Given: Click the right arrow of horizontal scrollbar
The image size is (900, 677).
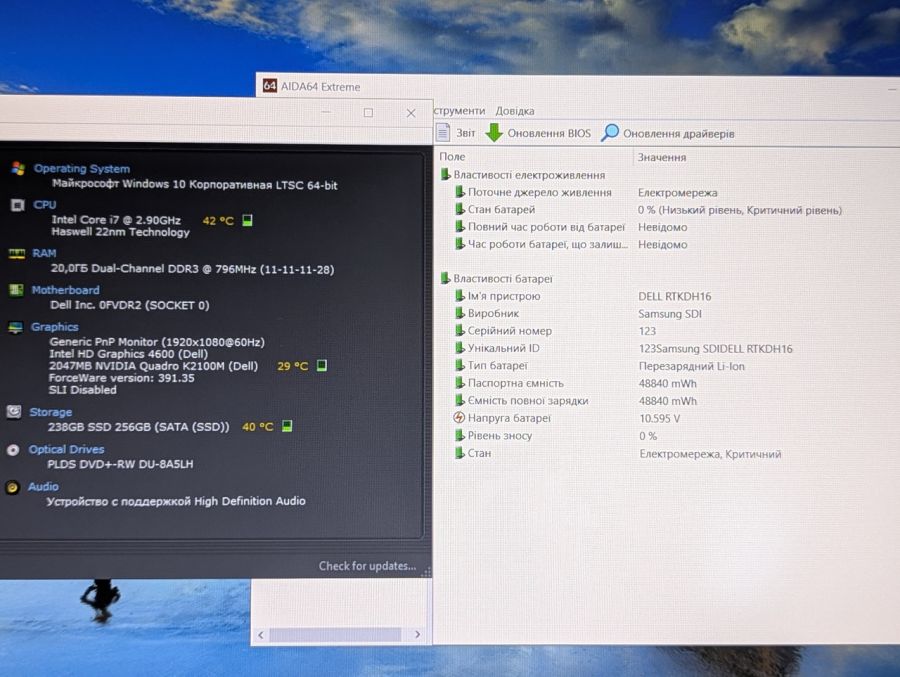Looking at the screenshot, I should pyautogui.click(x=417, y=634).
